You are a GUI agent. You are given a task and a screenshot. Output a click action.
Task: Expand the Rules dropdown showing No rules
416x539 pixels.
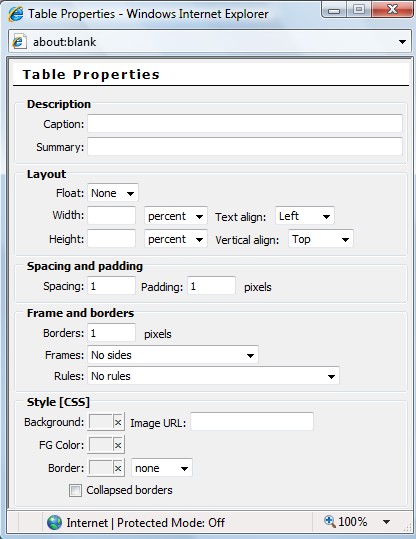click(x=213, y=376)
